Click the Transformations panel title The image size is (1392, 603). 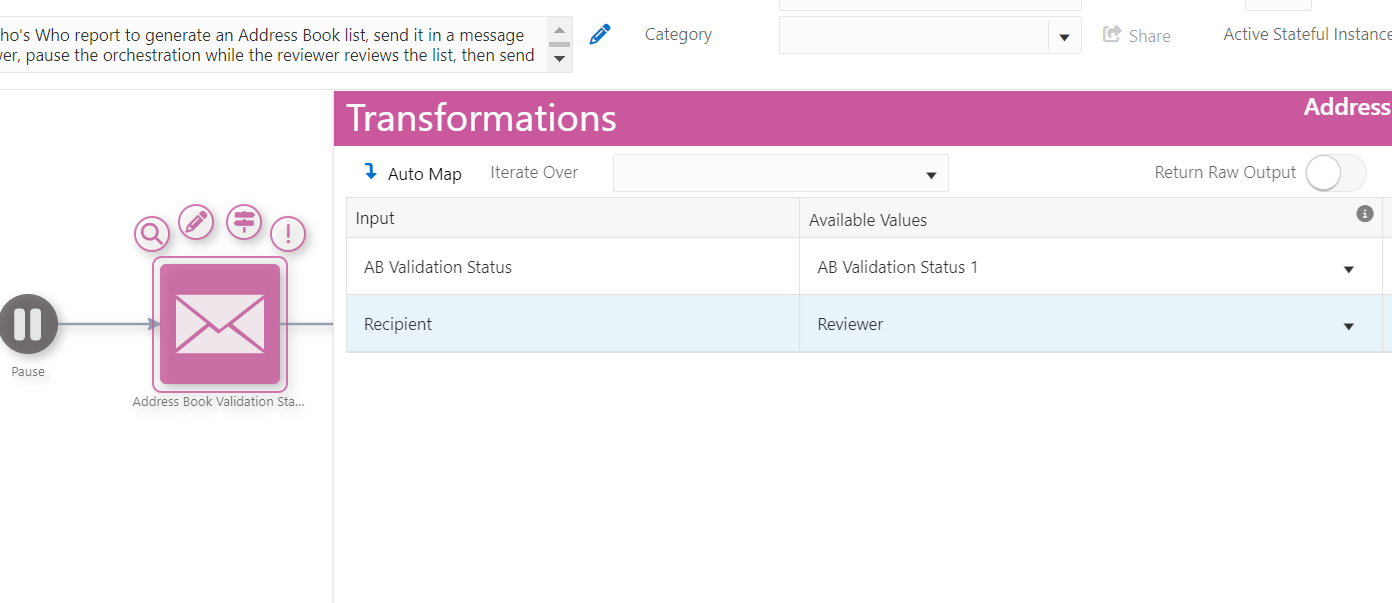(x=481, y=118)
